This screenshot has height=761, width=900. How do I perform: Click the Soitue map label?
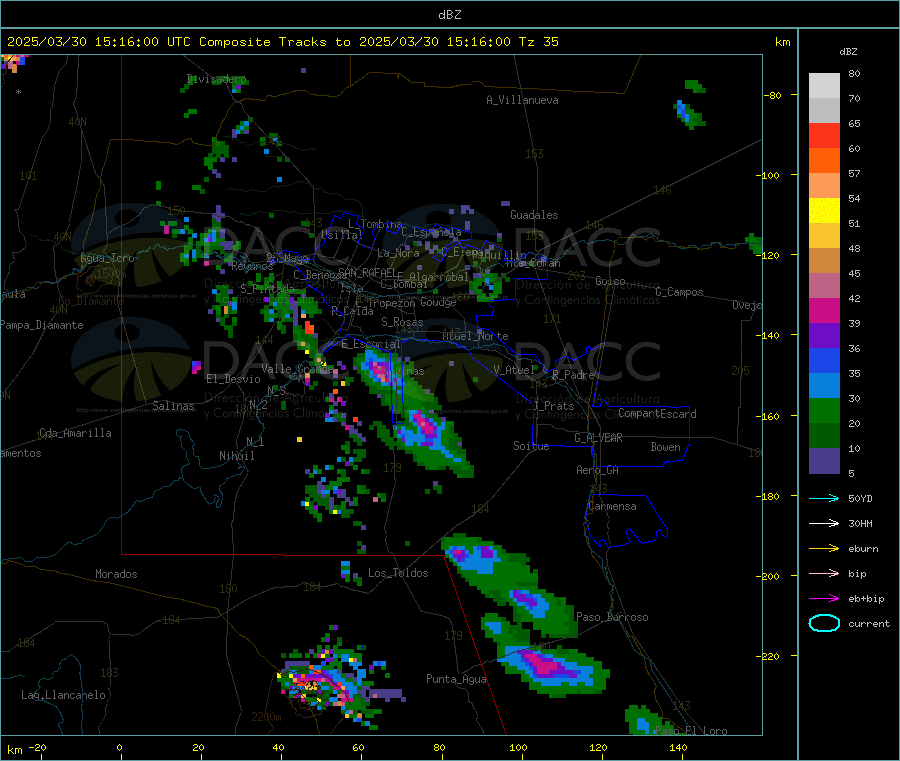(531, 446)
